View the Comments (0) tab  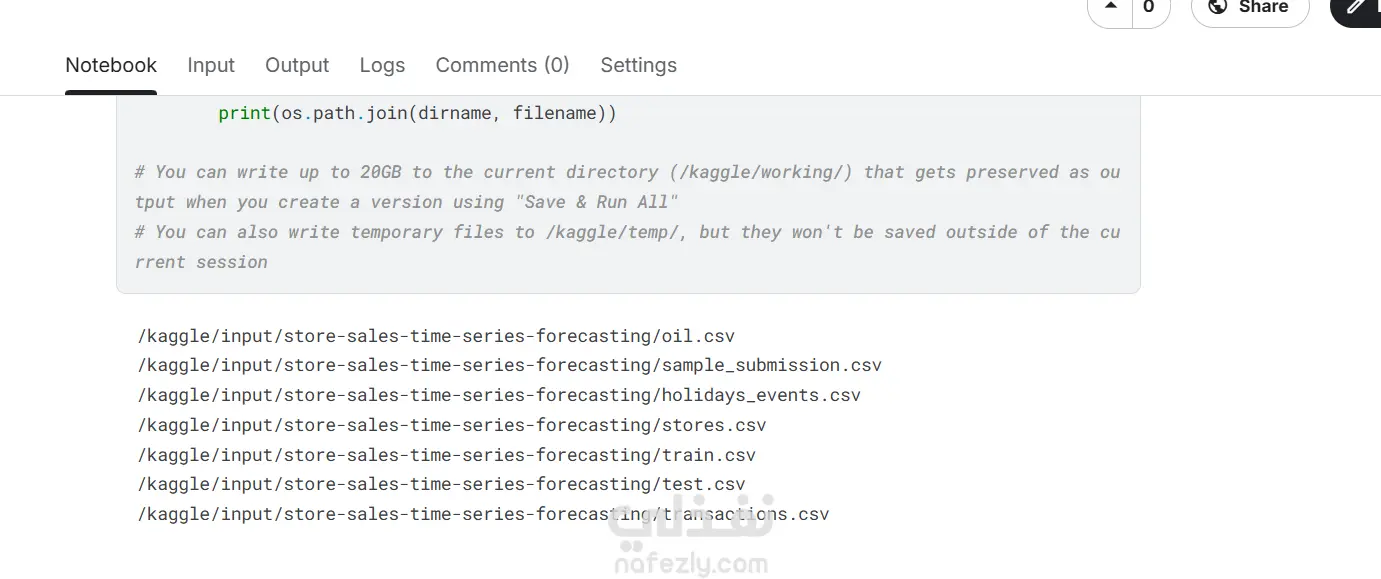point(502,65)
